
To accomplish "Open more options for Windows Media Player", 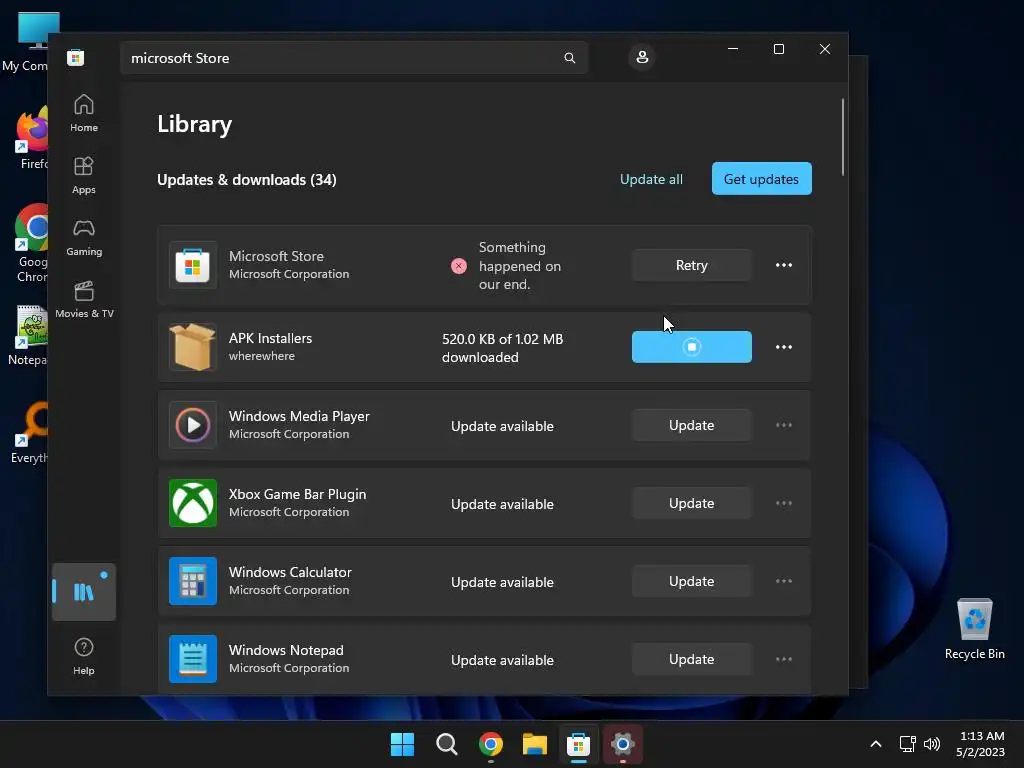I will click(x=784, y=425).
